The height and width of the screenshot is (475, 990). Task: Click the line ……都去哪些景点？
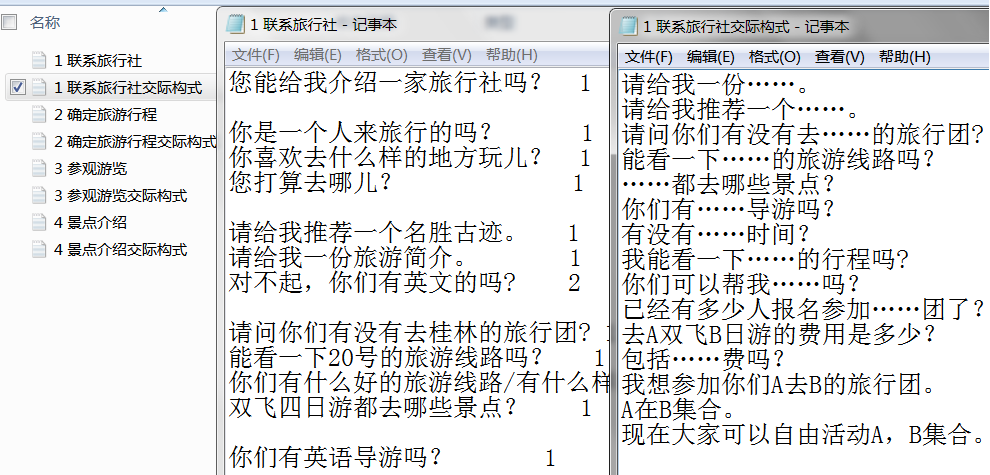[x=728, y=184]
